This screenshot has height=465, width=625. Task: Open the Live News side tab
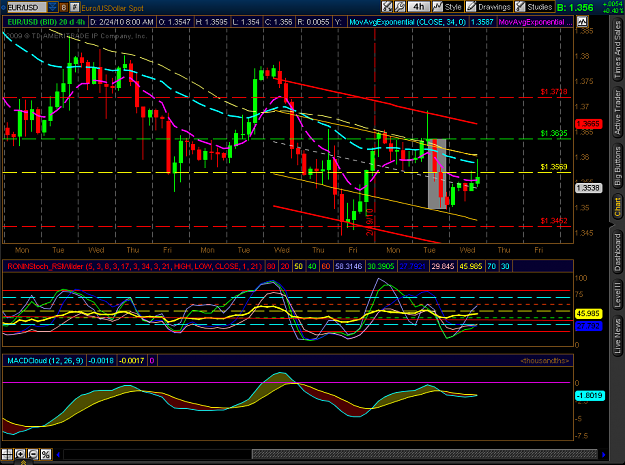617,336
